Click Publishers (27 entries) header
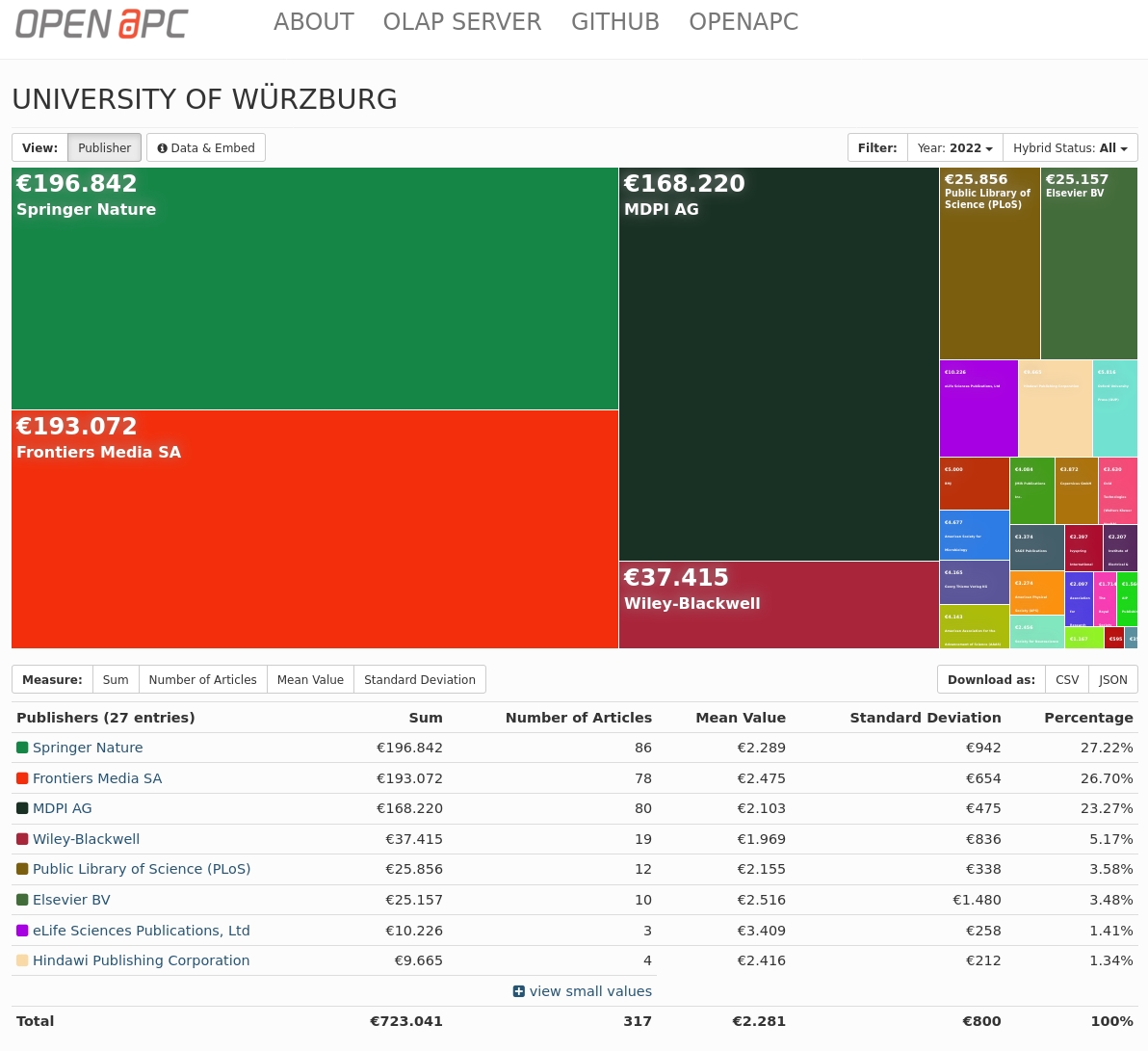Viewport: 1148px width, 1051px height. pyautogui.click(x=105, y=718)
